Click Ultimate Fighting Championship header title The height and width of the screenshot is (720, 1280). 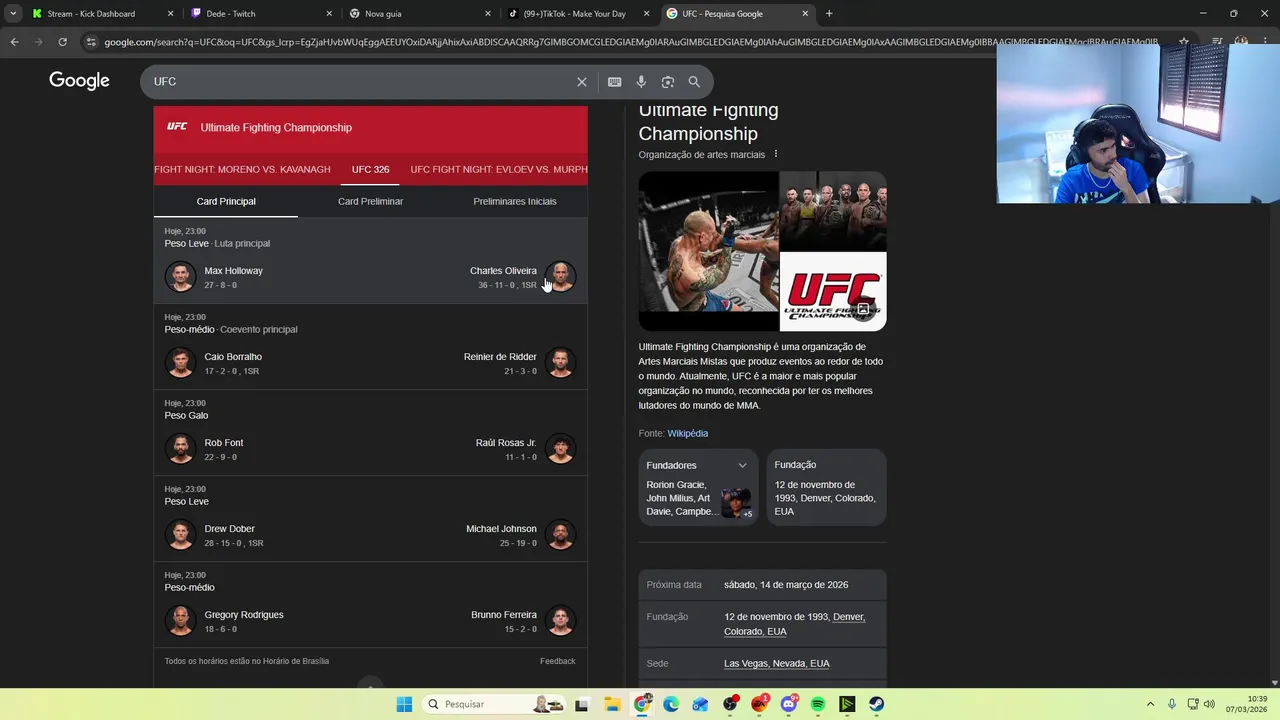276,127
